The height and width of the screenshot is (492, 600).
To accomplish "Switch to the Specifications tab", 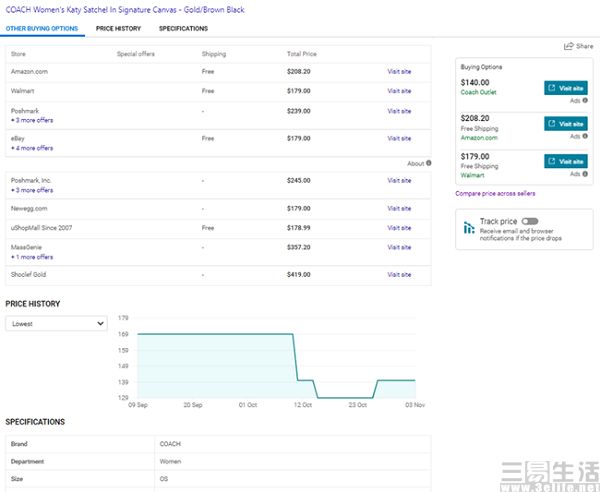I will (183, 28).
